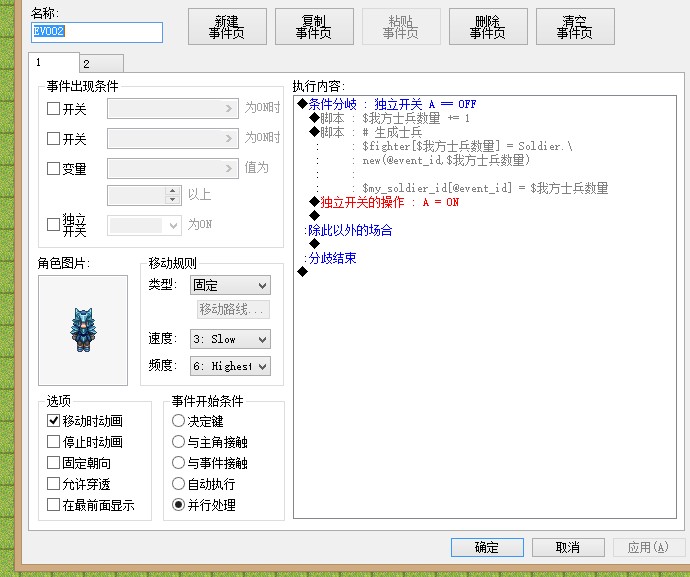Select the 与主角接触 trigger radio button
Image resolution: width=690 pixels, height=577 pixels.
[178, 441]
